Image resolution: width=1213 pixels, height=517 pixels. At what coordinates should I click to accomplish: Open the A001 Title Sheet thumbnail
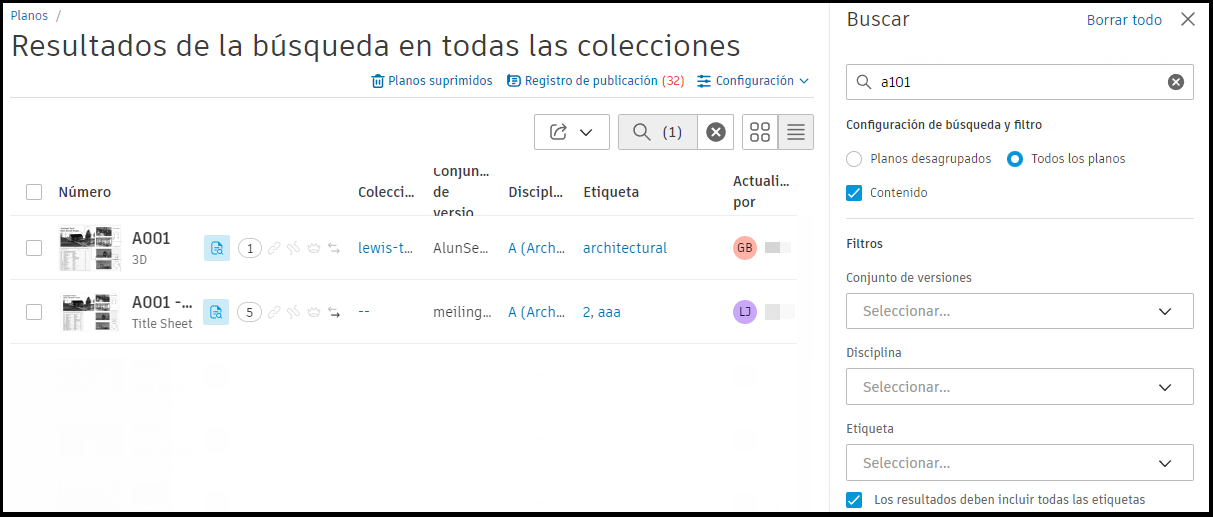[90, 312]
